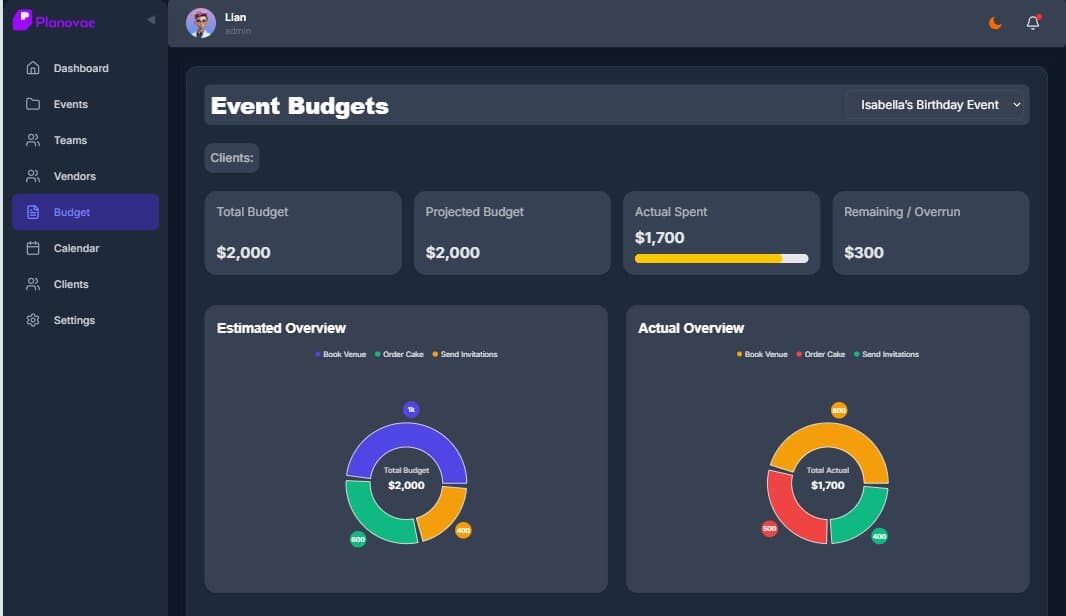Select the Clients sidebar icon

click(34, 284)
